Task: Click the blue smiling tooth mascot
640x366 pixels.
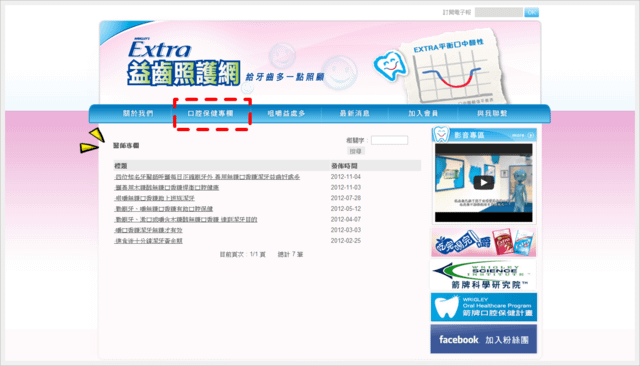Action: (x=390, y=66)
